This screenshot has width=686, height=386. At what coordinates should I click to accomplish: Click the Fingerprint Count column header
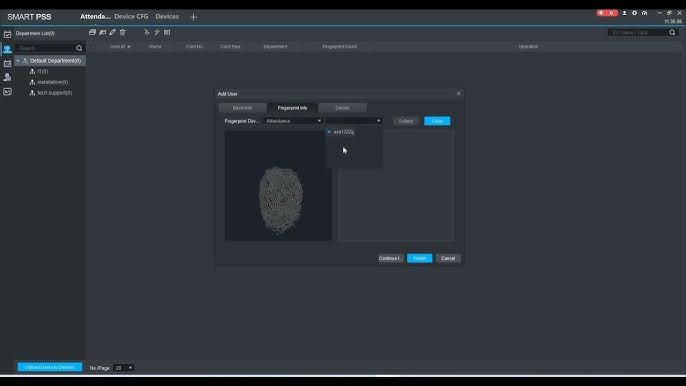coord(340,46)
